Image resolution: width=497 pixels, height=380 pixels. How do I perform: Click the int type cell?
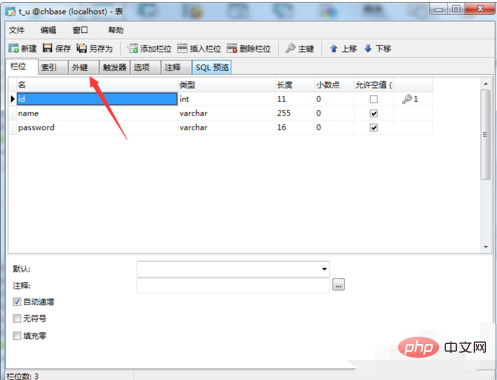pos(227,99)
